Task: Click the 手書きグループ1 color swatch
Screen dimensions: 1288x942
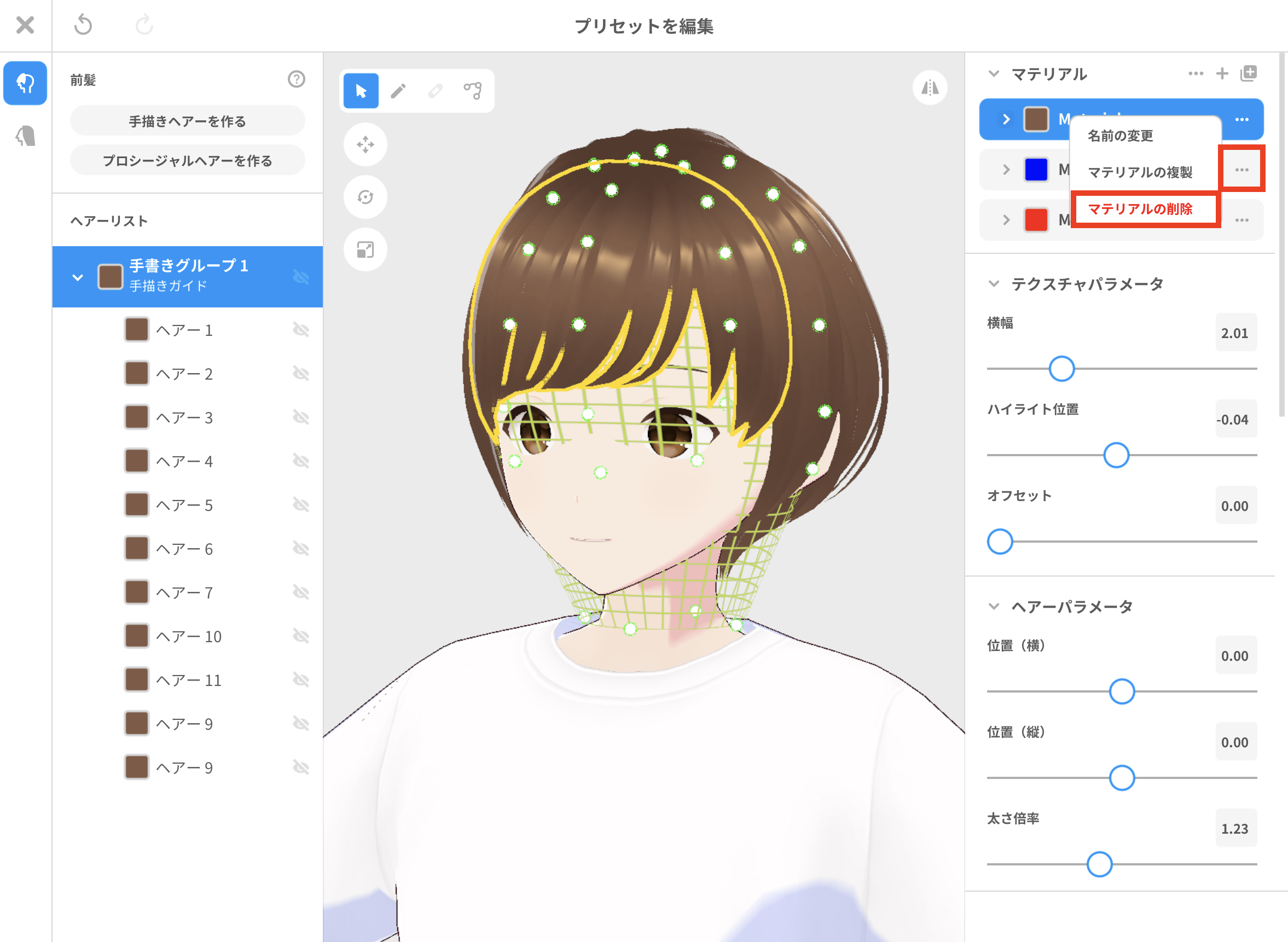Action: coord(110,277)
